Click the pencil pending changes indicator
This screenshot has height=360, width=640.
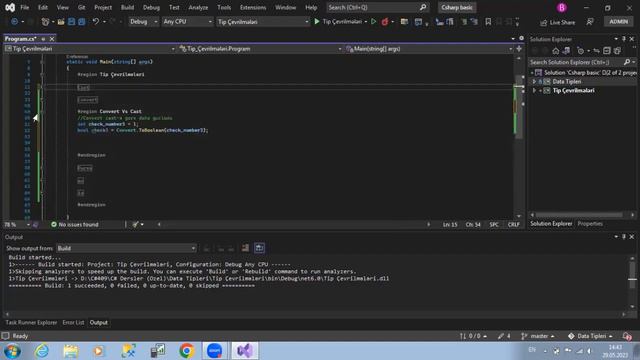click(504, 336)
